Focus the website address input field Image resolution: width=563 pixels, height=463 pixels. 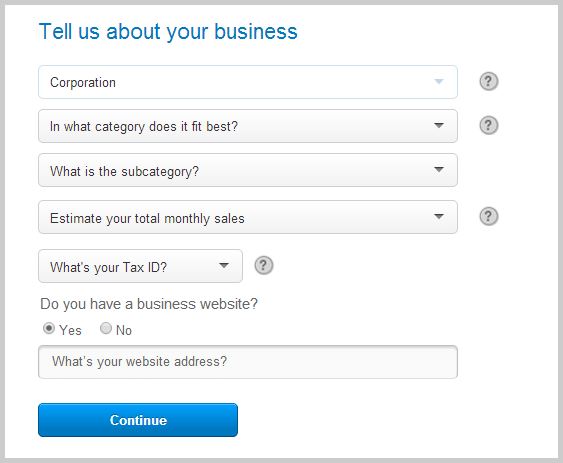(248, 362)
